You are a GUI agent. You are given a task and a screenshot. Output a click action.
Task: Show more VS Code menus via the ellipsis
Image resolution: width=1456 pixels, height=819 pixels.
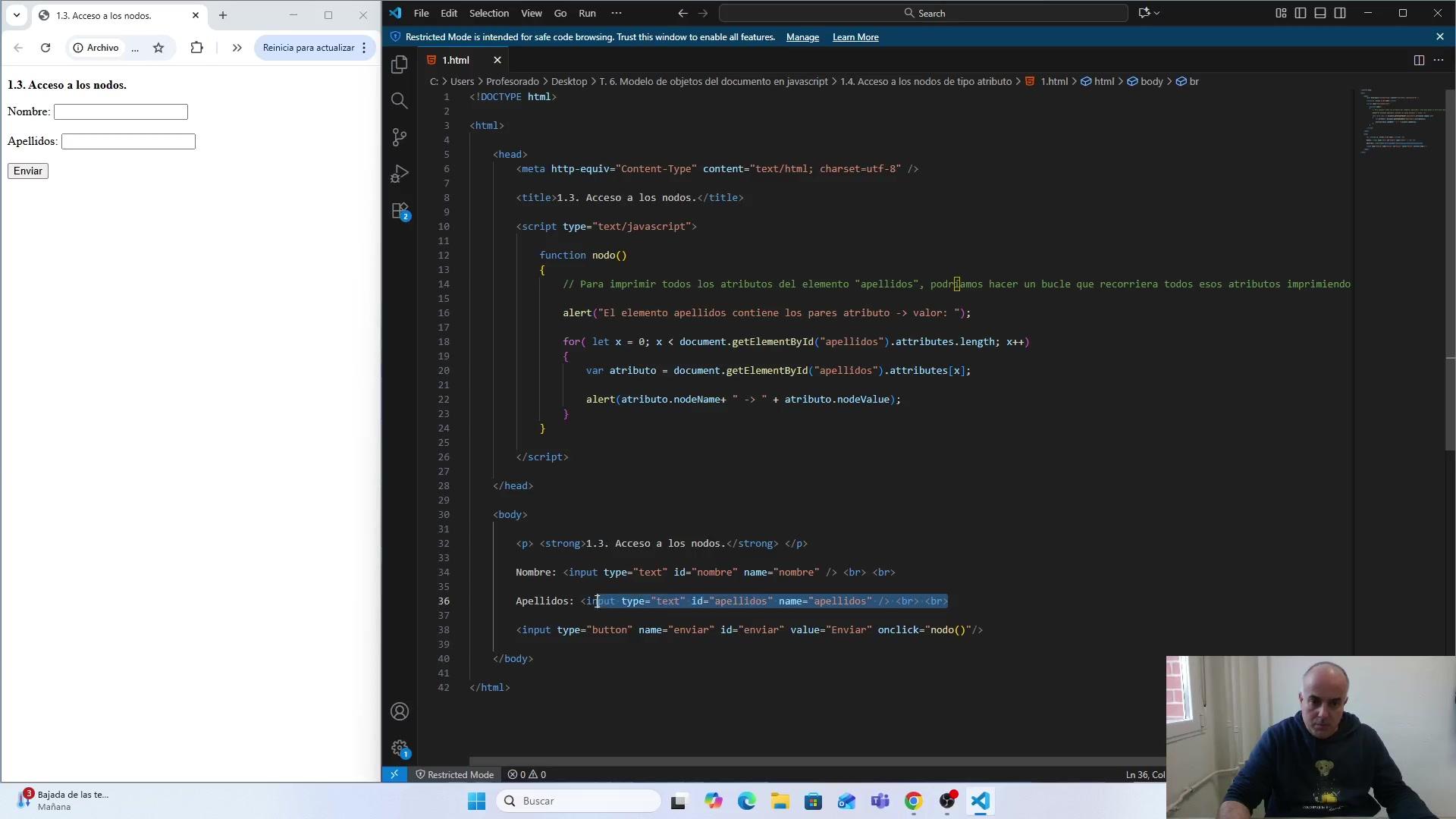[616, 13]
